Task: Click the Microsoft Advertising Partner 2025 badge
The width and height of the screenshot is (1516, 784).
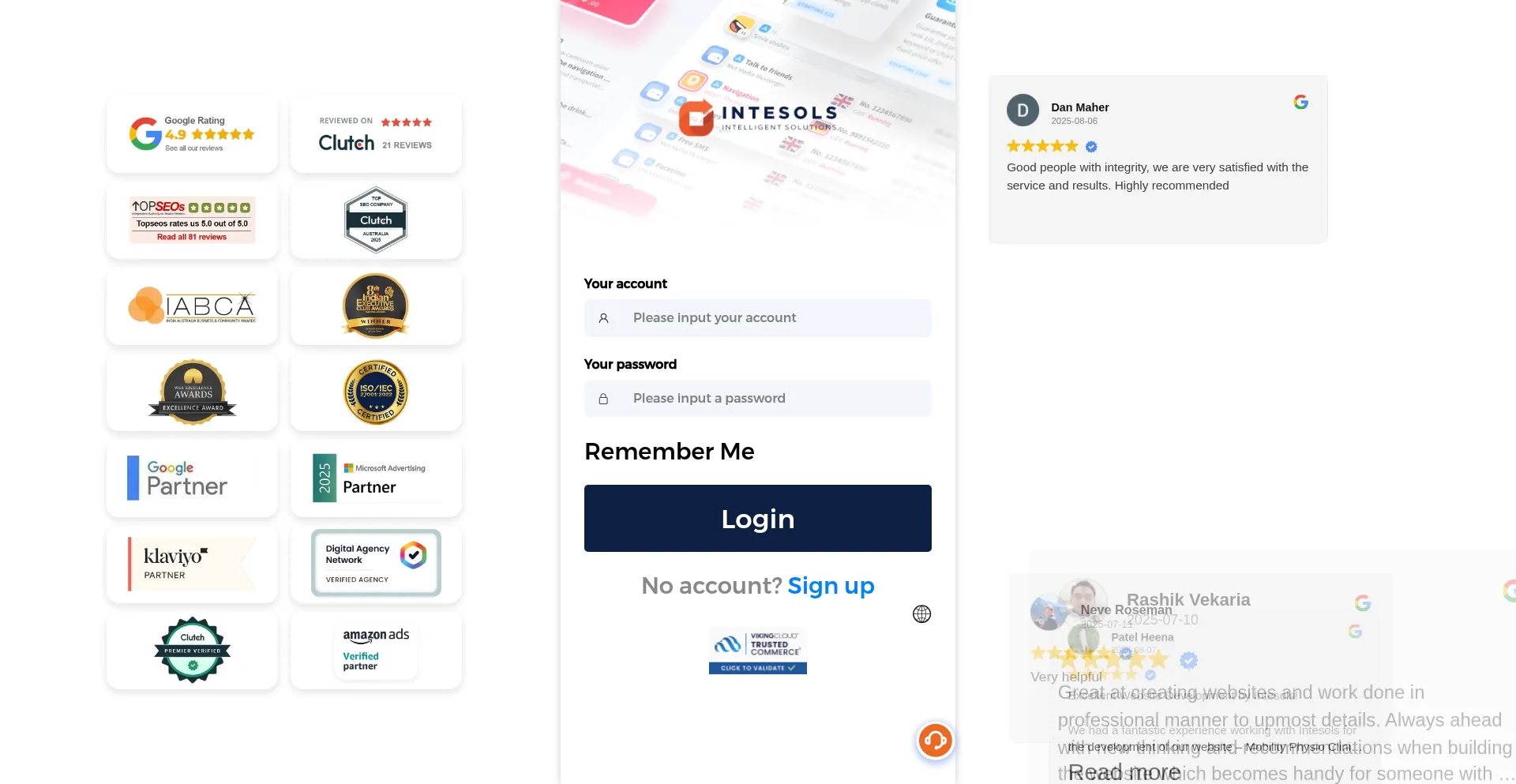Action: pyautogui.click(x=376, y=478)
